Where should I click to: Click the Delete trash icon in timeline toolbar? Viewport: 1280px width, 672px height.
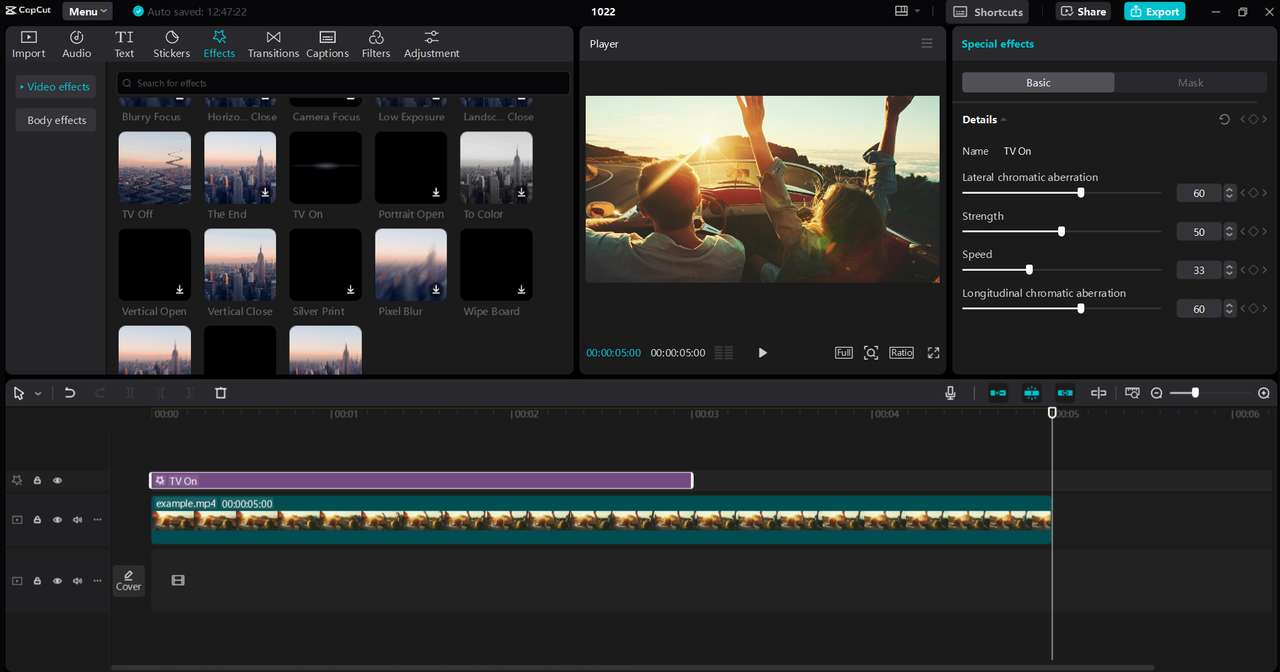(221, 393)
